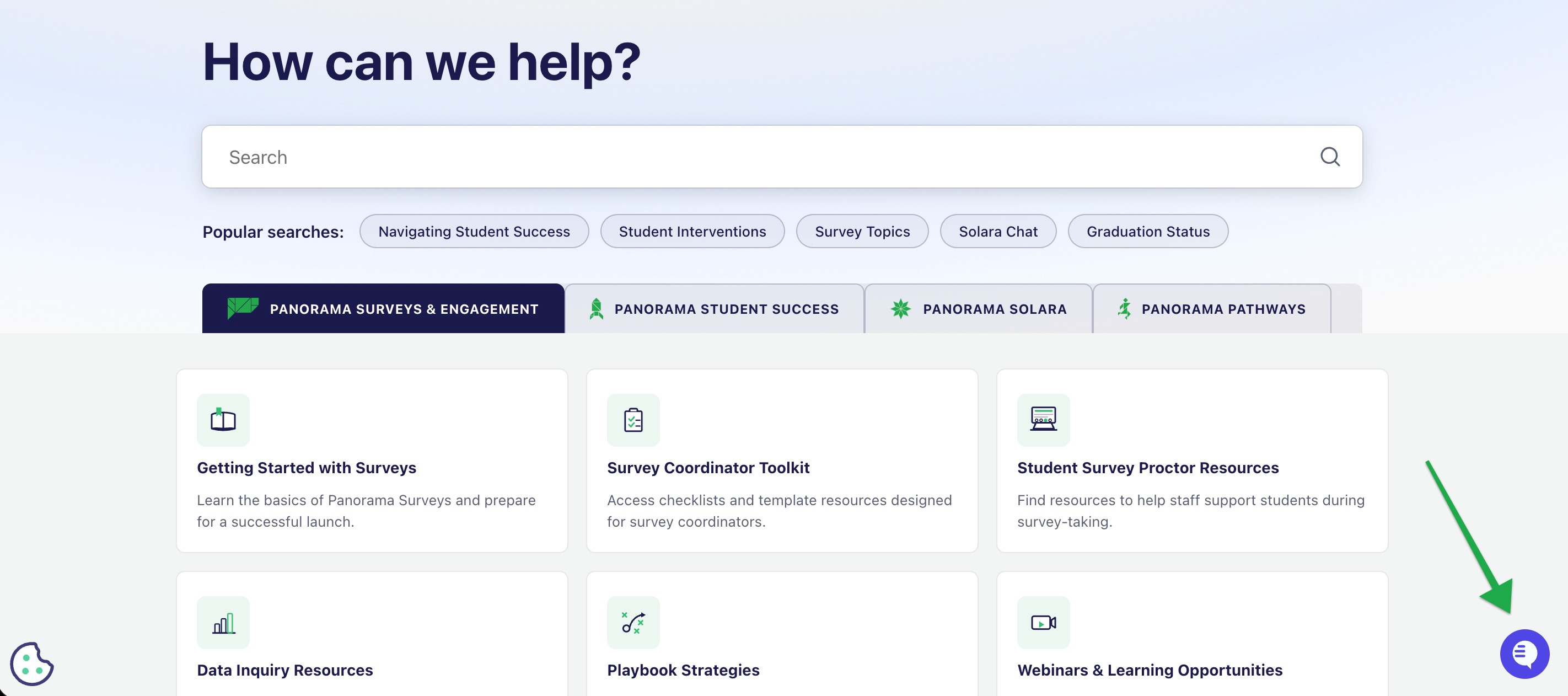Choose the Solara Chat popular search
This screenshot has height=696, width=1568.
pyautogui.click(x=998, y=232)
